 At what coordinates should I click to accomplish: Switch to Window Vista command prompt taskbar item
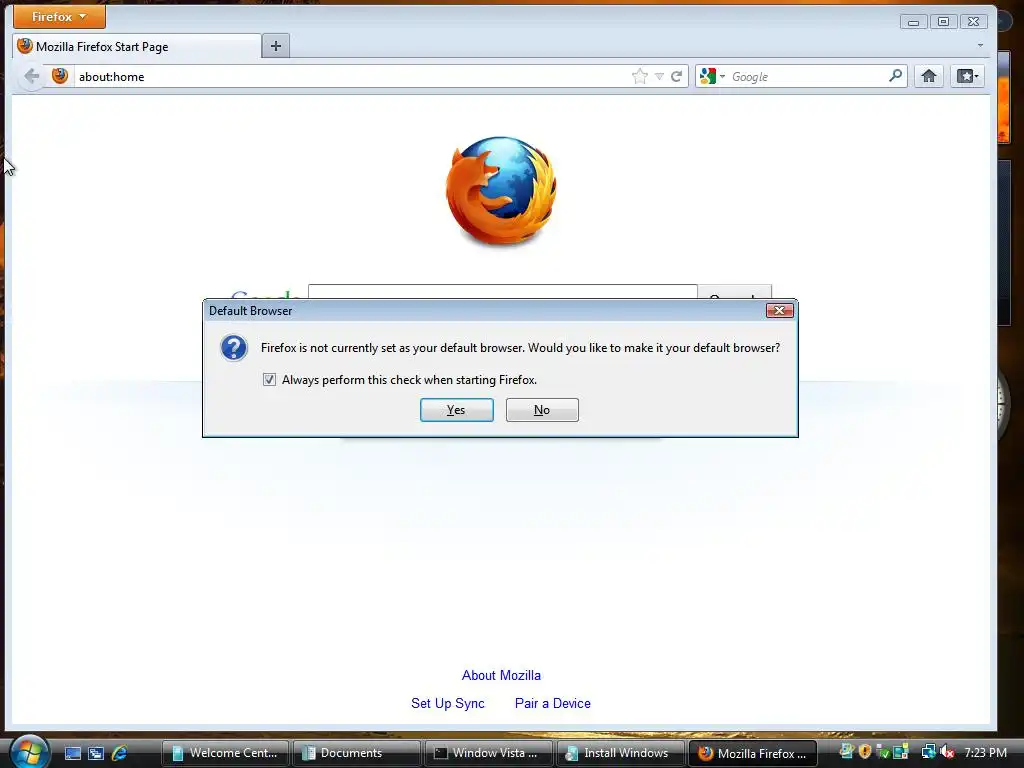point(488,753)
